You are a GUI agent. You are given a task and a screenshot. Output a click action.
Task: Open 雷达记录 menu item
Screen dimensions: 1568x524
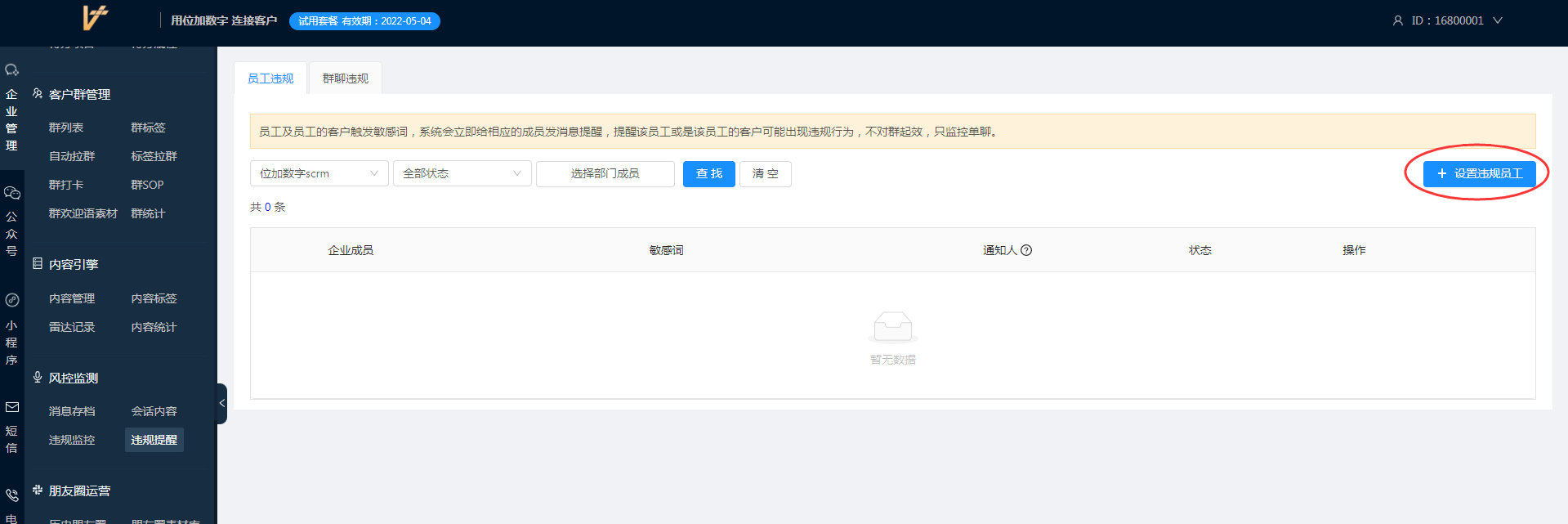(x=72, y=327)
